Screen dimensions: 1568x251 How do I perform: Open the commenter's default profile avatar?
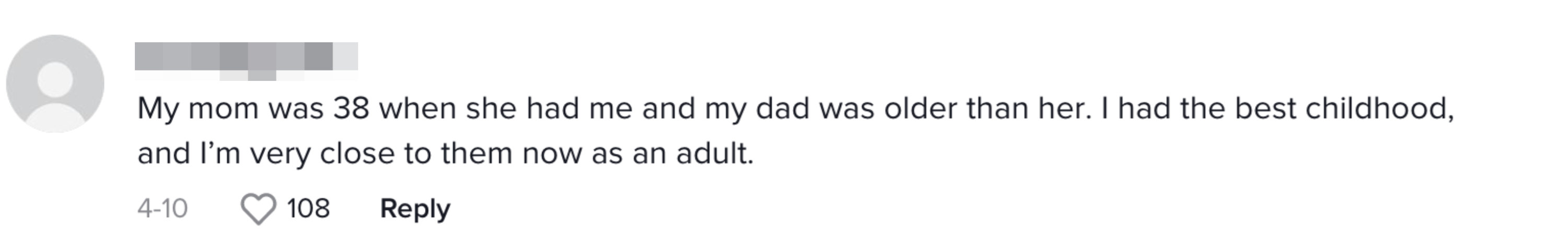pyautogui.click(x=55, y=84)
